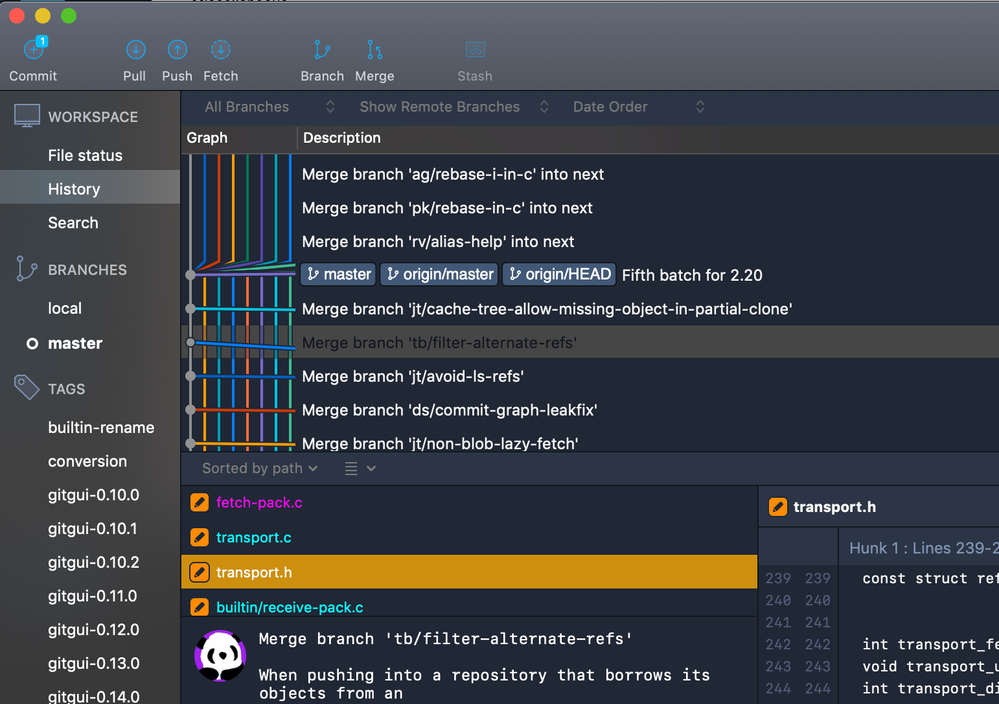
Task: Select the gitgui-0.11.0 tag
Action: 92,596
